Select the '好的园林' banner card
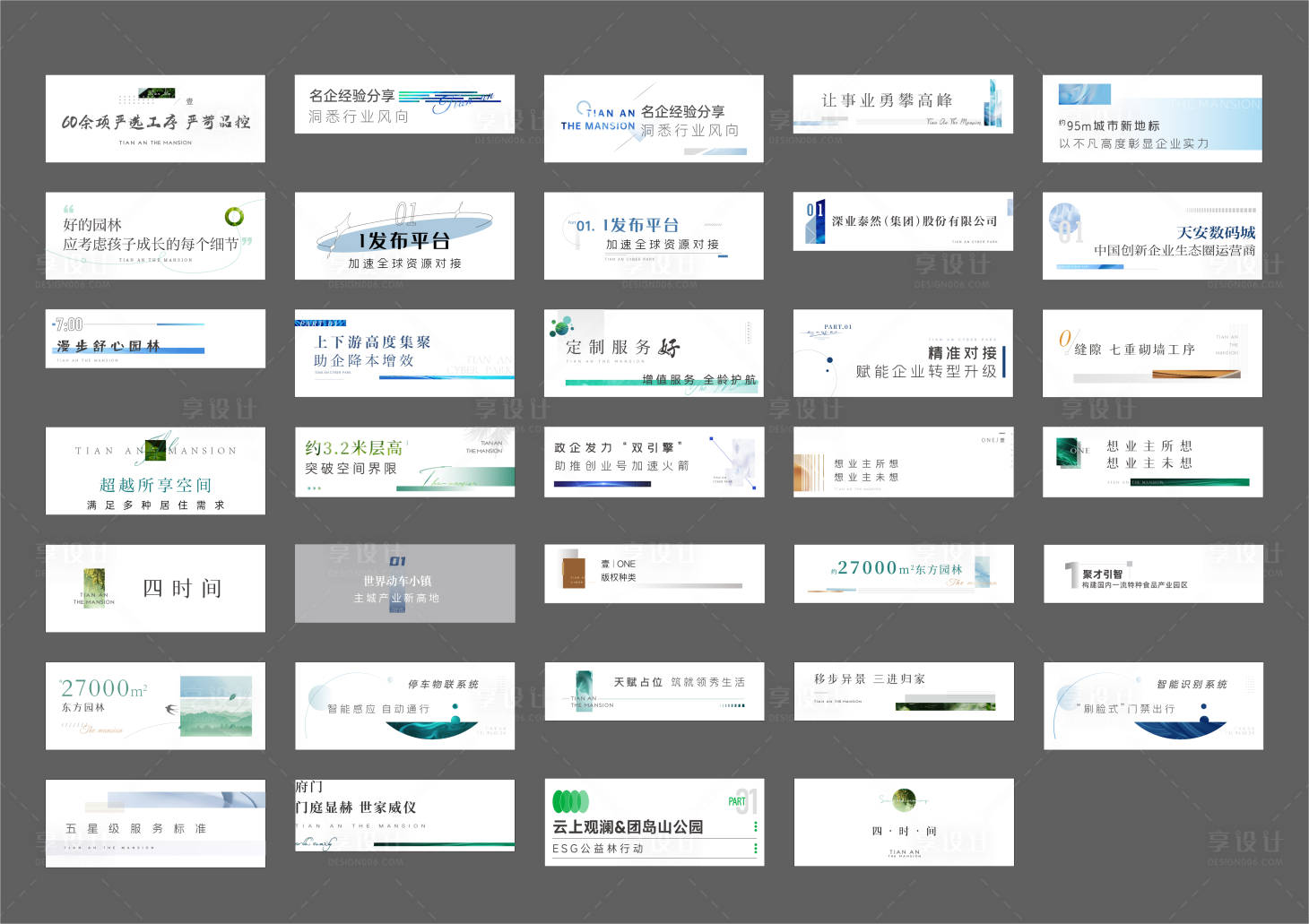 pyautogui.click(x=155, y=236)
